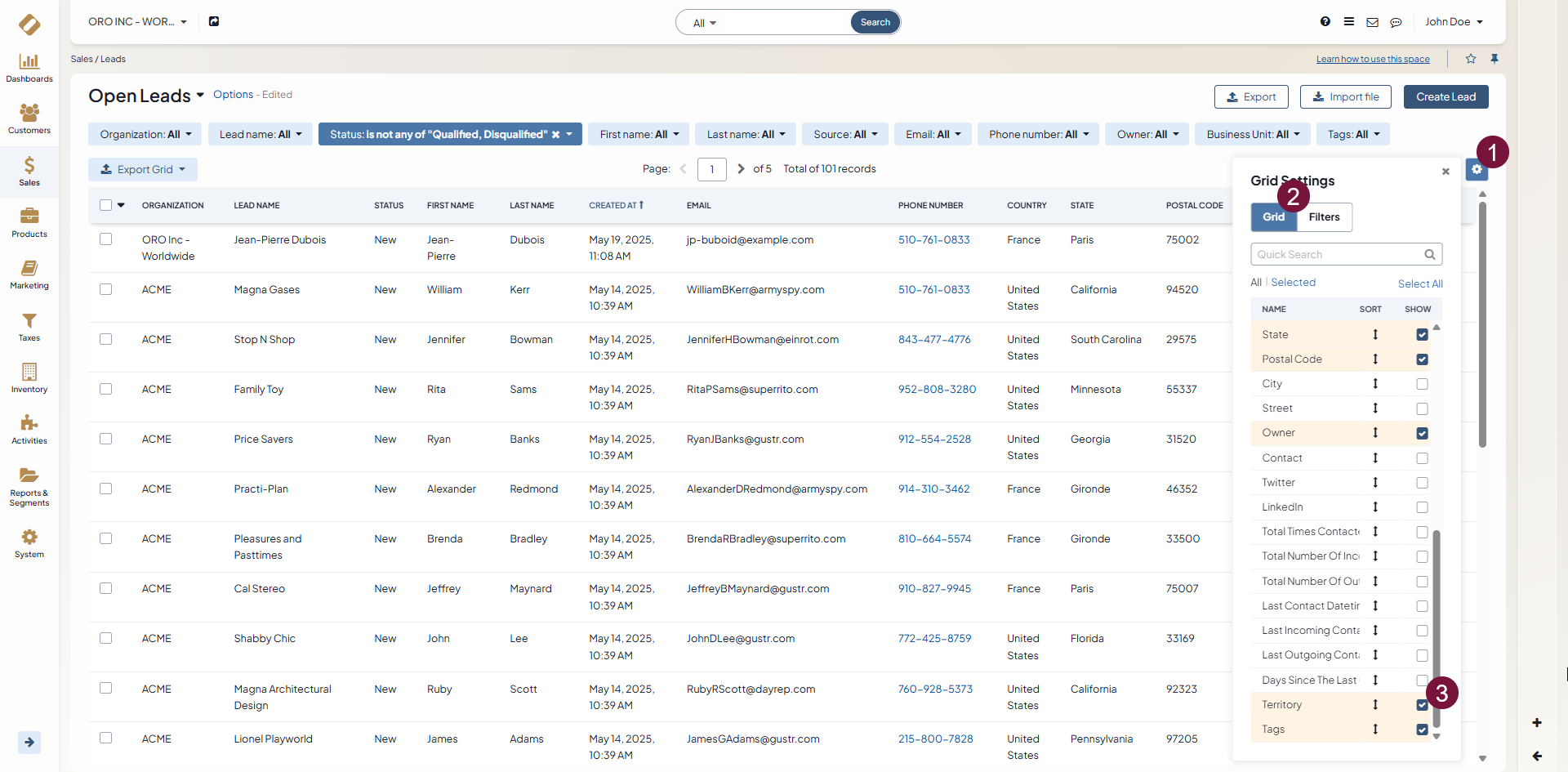Open the Source: All filter dropdown

coord(845,134)
